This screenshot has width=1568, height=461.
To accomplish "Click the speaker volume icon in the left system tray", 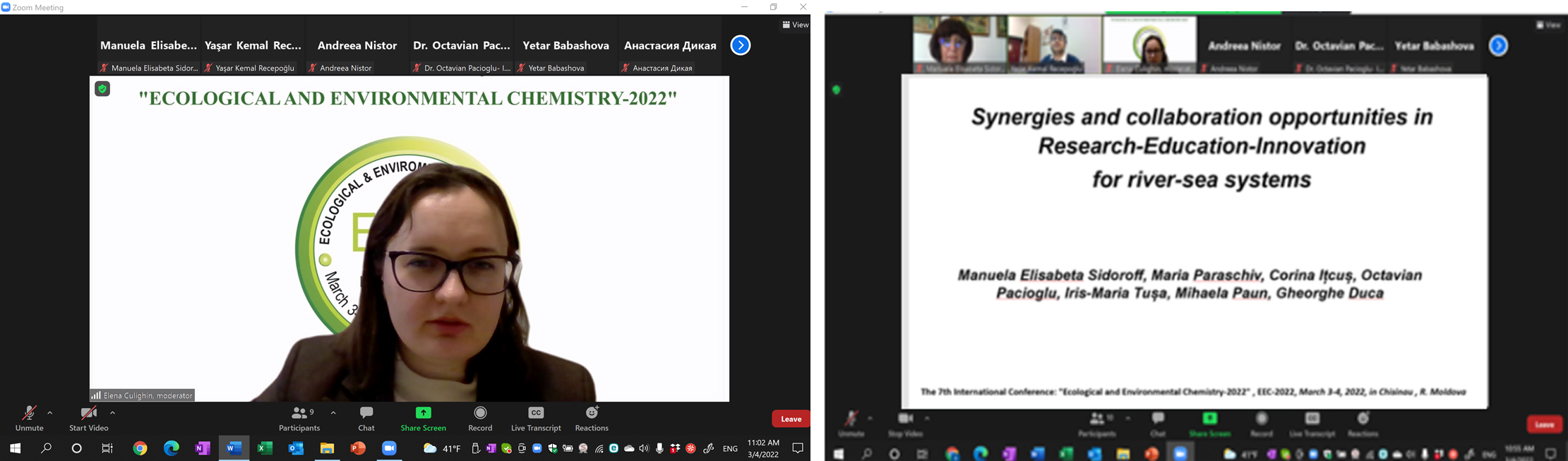I will pyautogui.click(x=644, y=448).
